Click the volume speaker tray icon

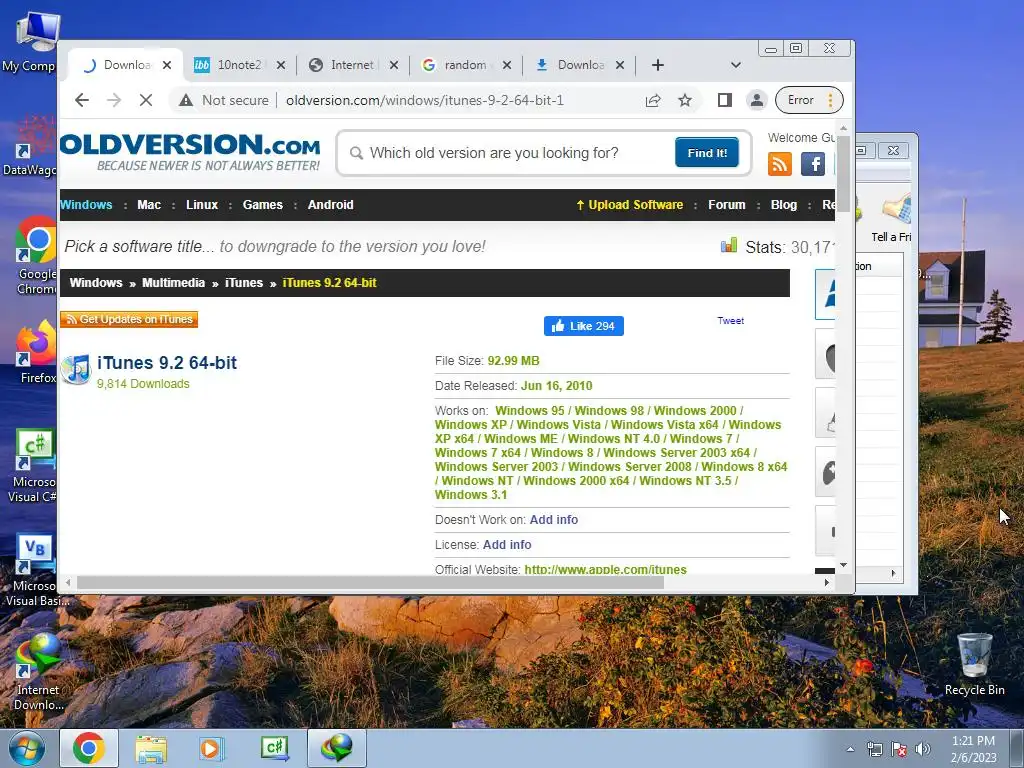click(923, 749)
